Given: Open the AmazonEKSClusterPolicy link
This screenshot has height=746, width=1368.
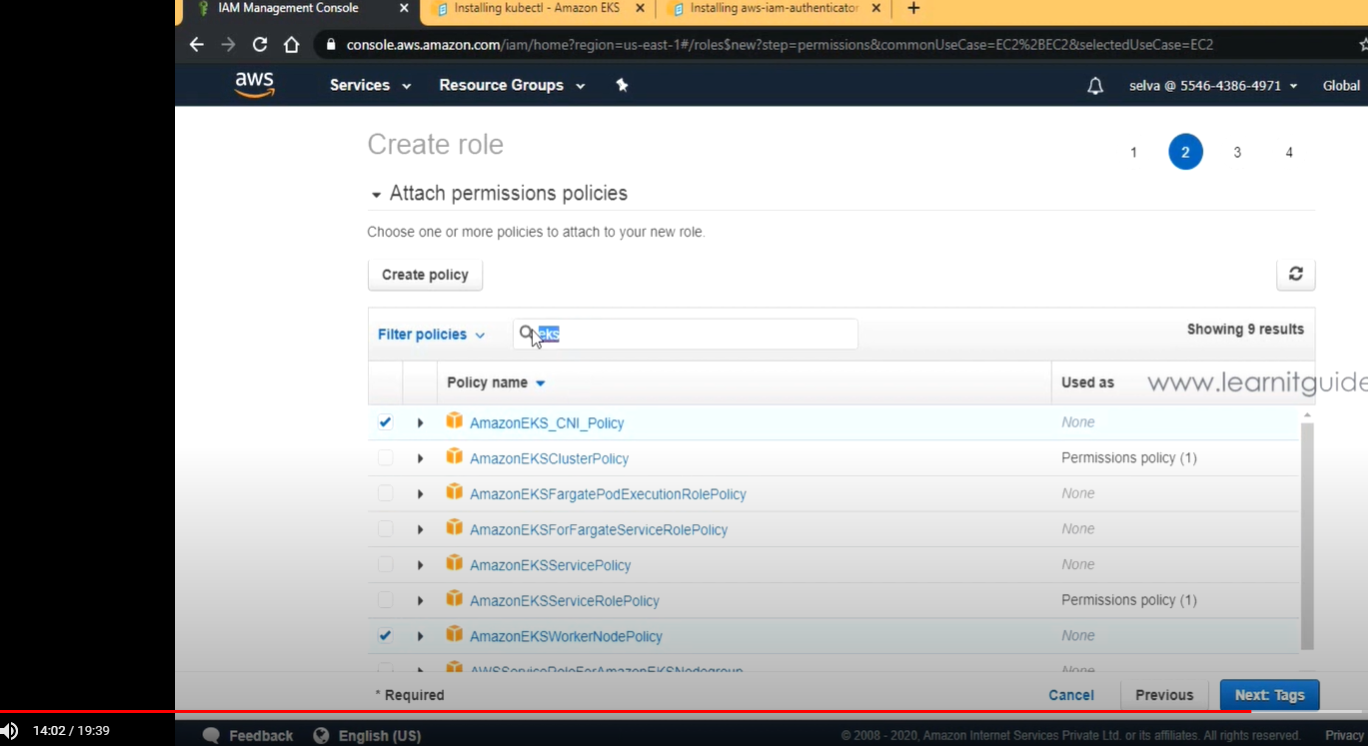Looking at the screenshot, I should tap(549, 459).
